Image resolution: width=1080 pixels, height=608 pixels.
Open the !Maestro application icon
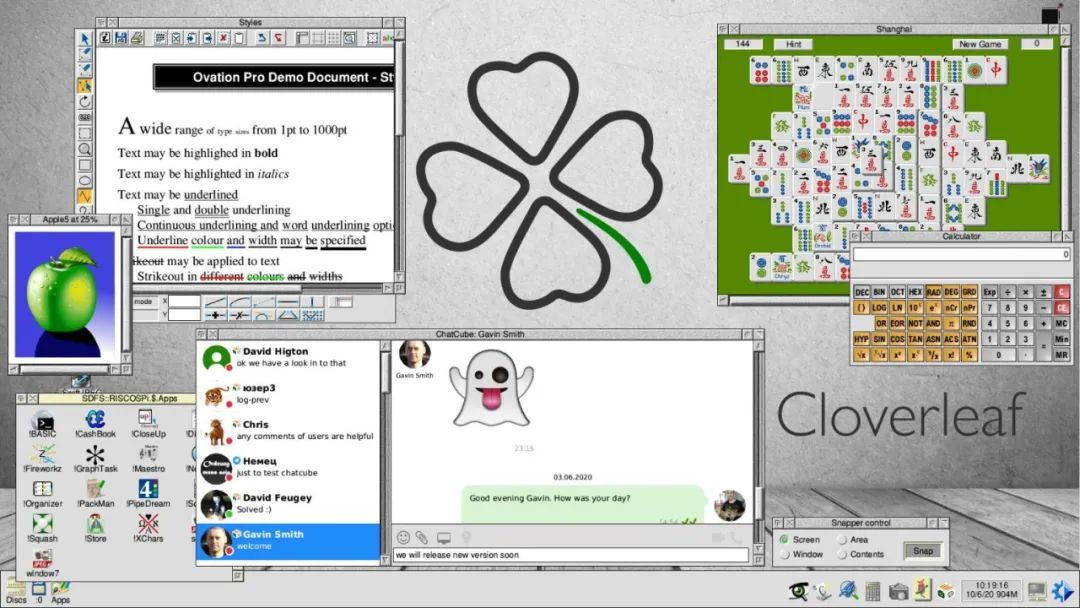coord(149,459)
